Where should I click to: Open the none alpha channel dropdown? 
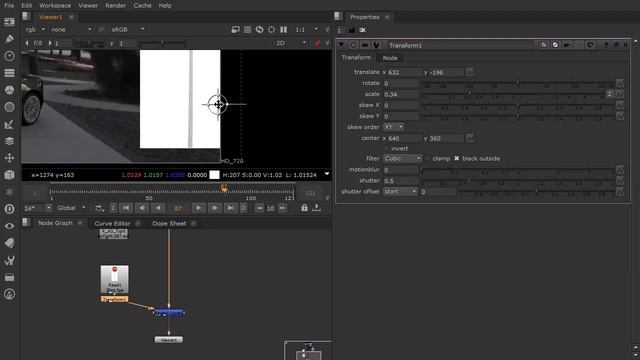click(x=71, y=29)
